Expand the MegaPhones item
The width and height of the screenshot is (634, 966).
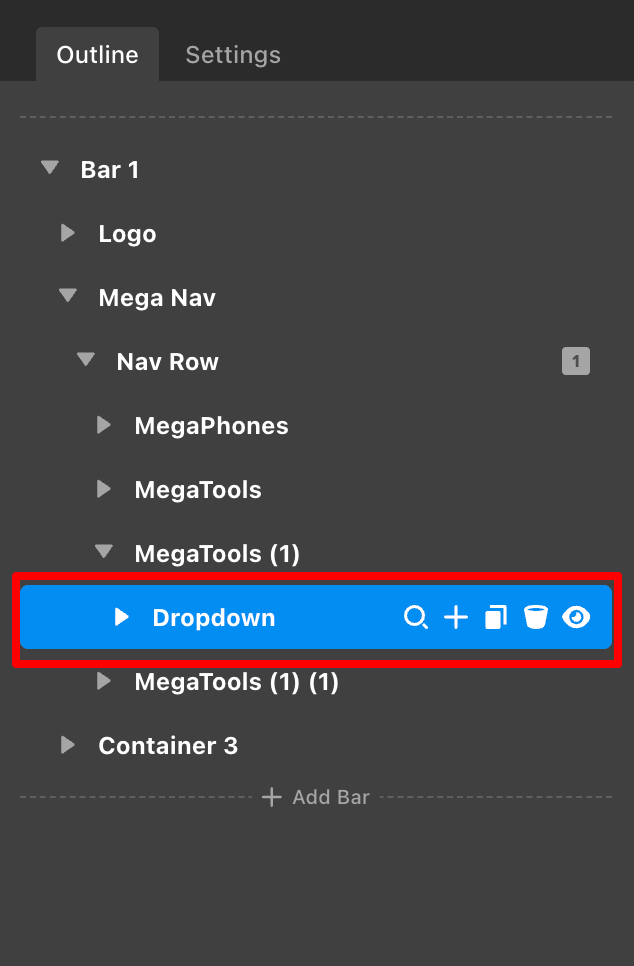click(104, 425)
